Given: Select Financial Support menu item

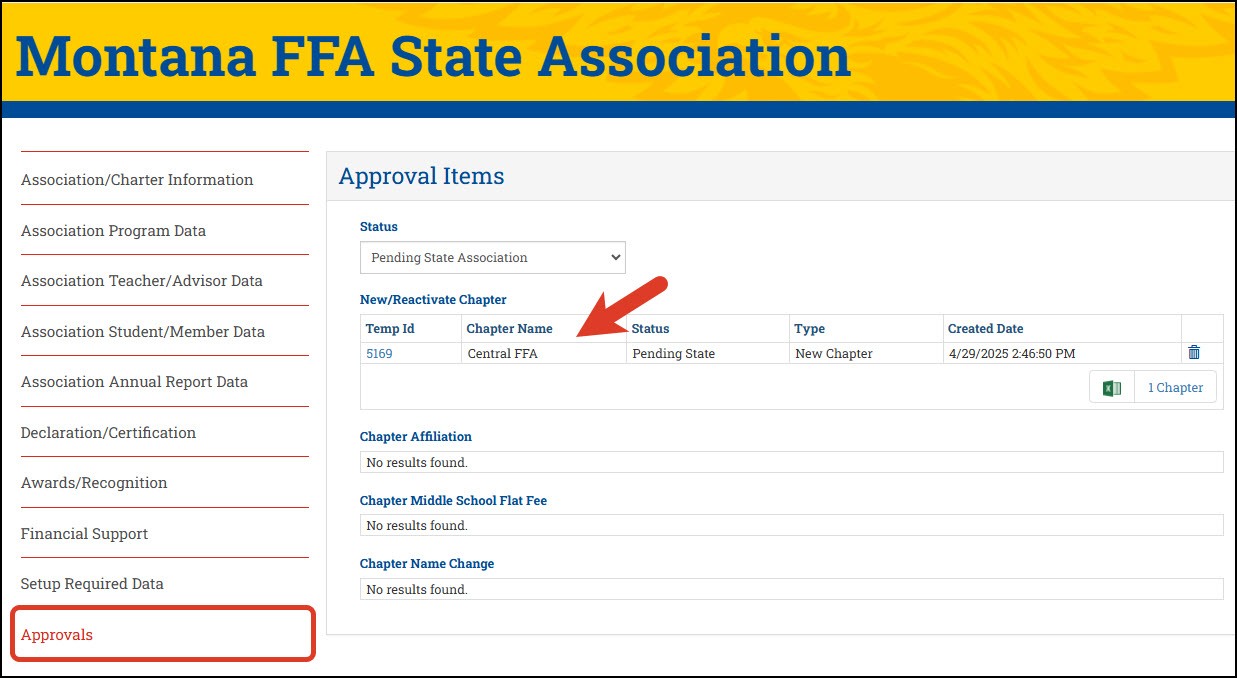Looking at the screenshot, I should coord(84,534).
